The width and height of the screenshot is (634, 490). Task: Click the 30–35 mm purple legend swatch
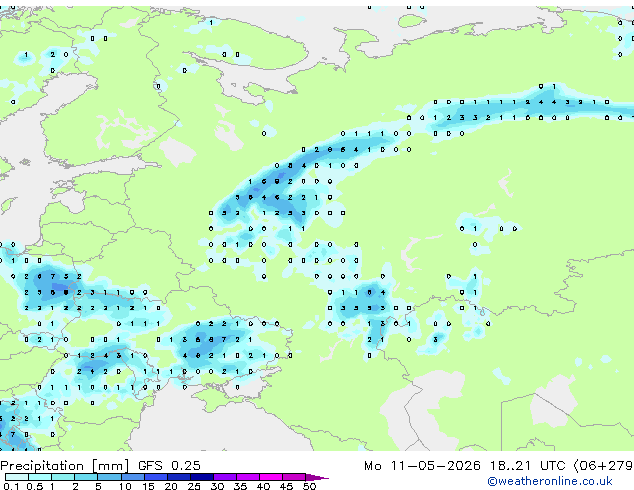pyautogui.click(x=224, y=477)
